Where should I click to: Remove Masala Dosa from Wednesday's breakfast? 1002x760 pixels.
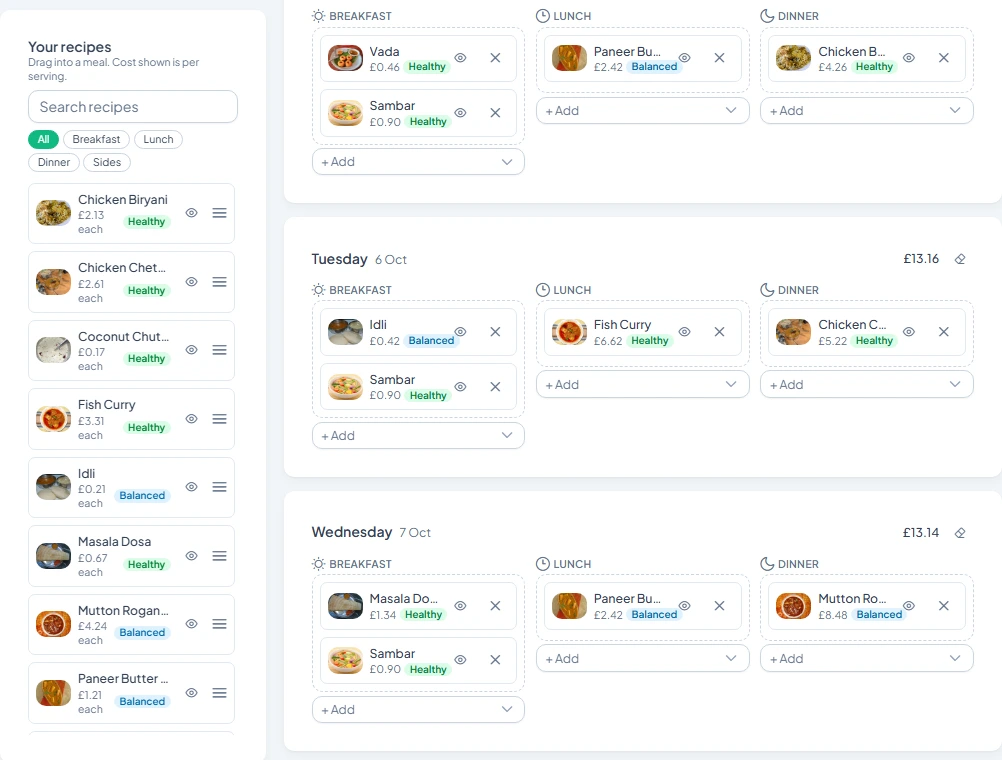click(495, 605)
